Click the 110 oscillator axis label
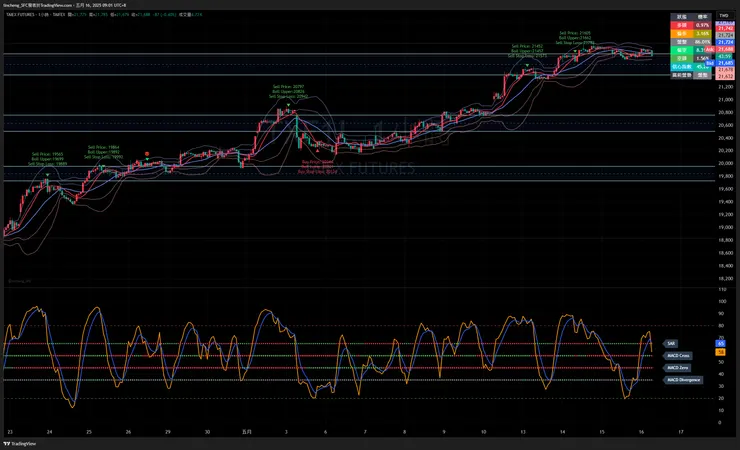Viewport: 740px width, 450px height. (x=722, y=289)
